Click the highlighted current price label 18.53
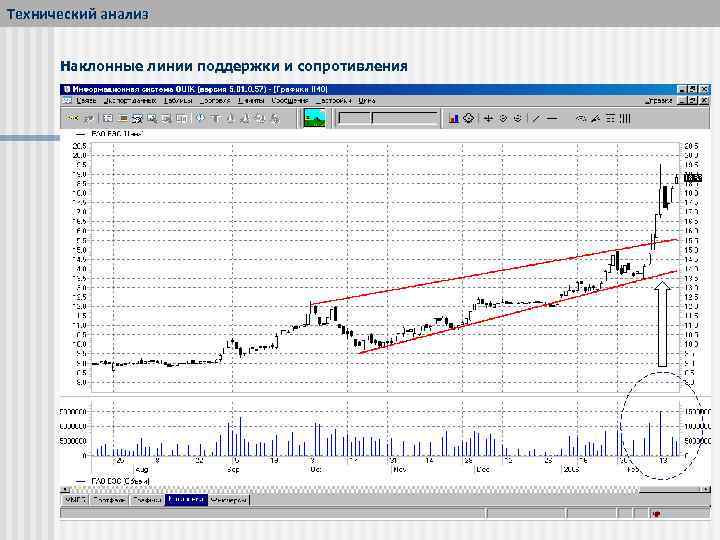Image resolution: width=720 pixels, height=540 pixels. [692, 177]
